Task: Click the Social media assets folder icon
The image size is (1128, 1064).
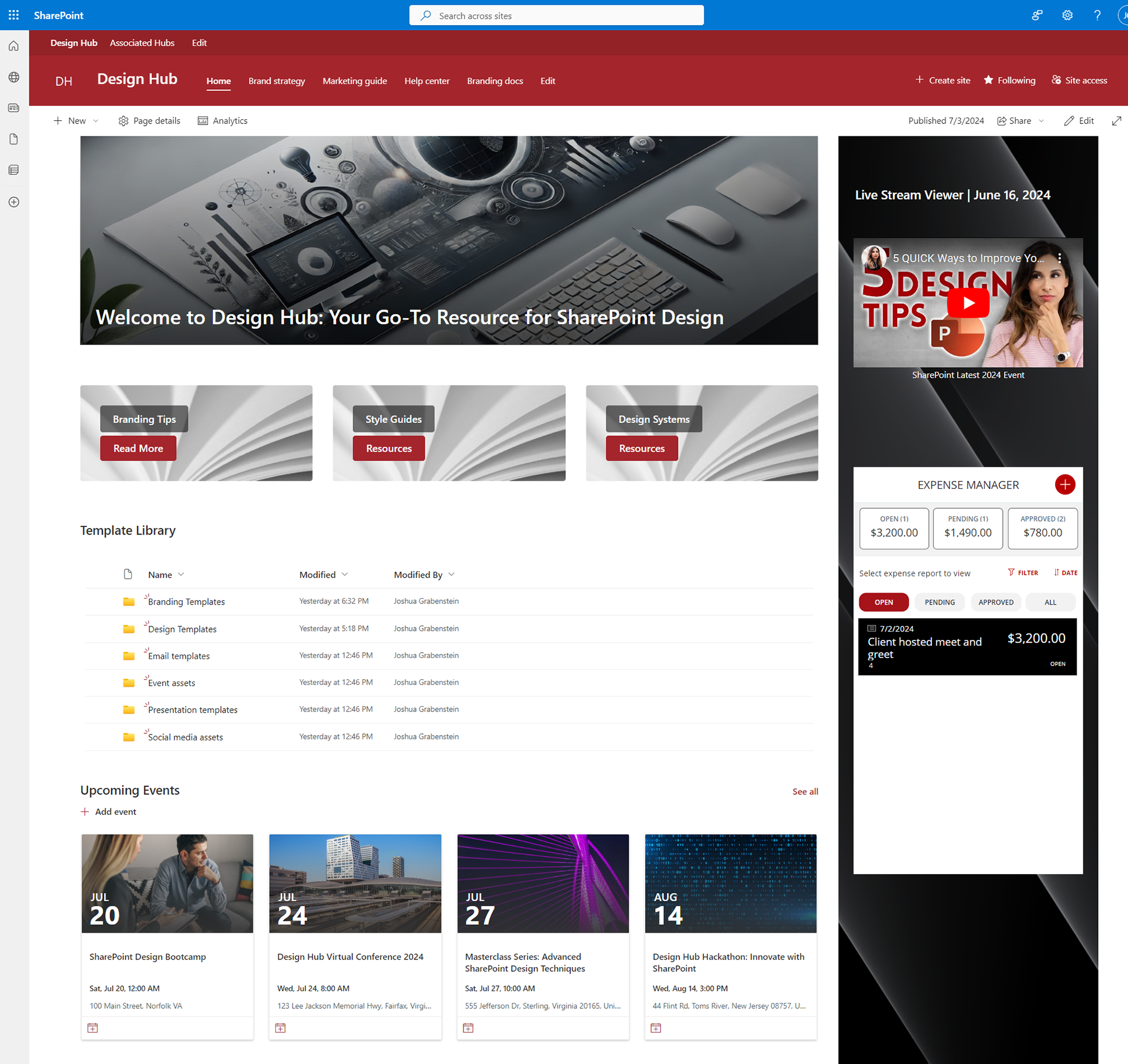Action: (129, 737)
